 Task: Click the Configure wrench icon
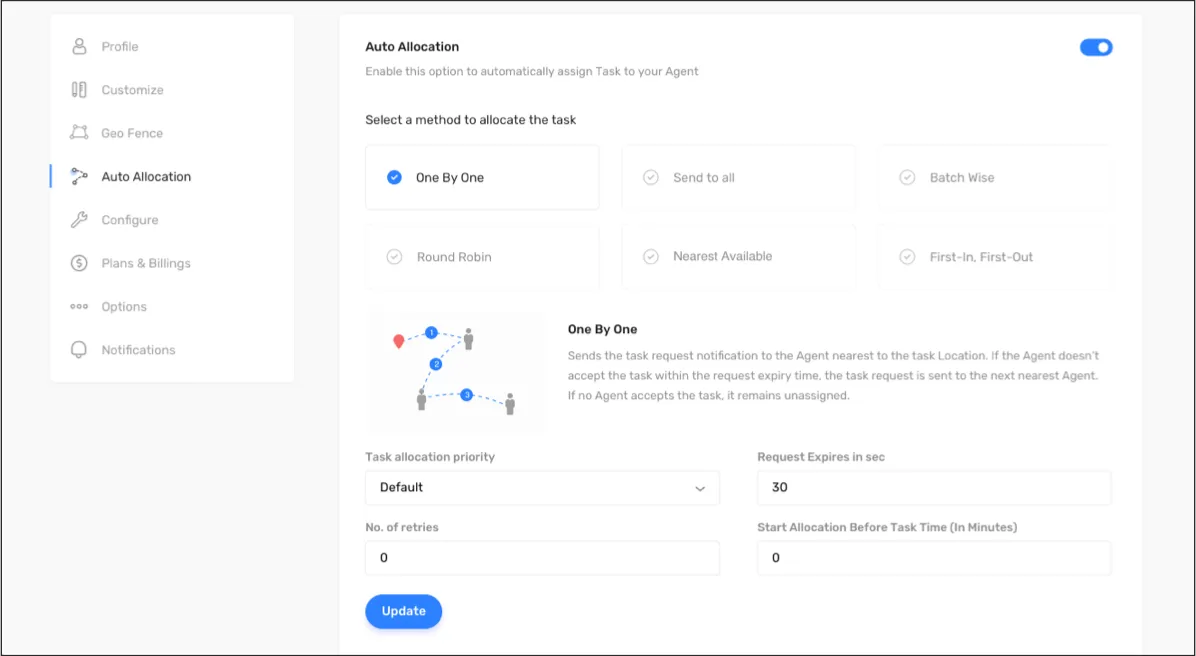(79, 220)
